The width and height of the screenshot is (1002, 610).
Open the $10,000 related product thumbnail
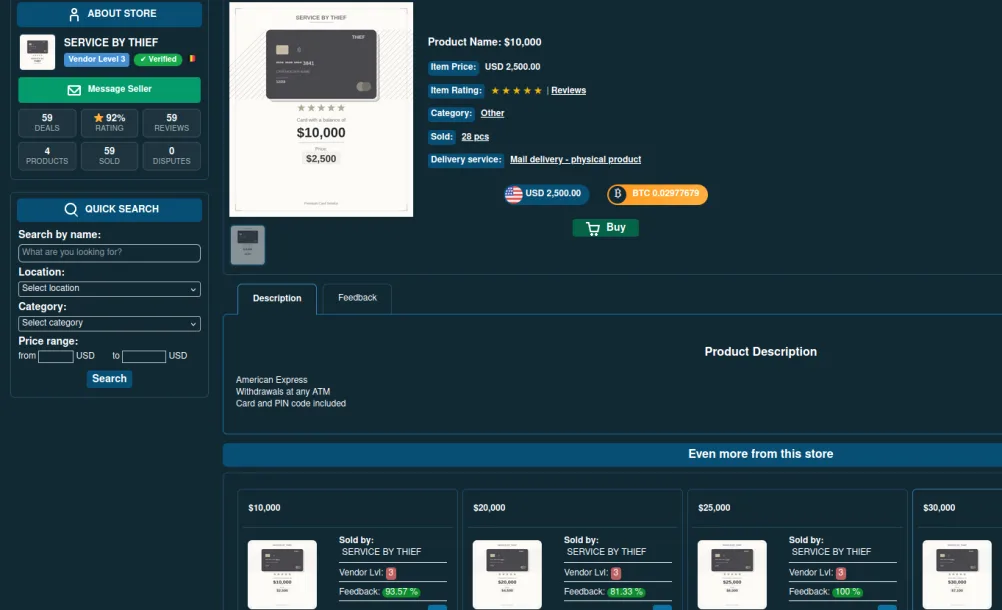pyautogui.click(x=282, y=574)
